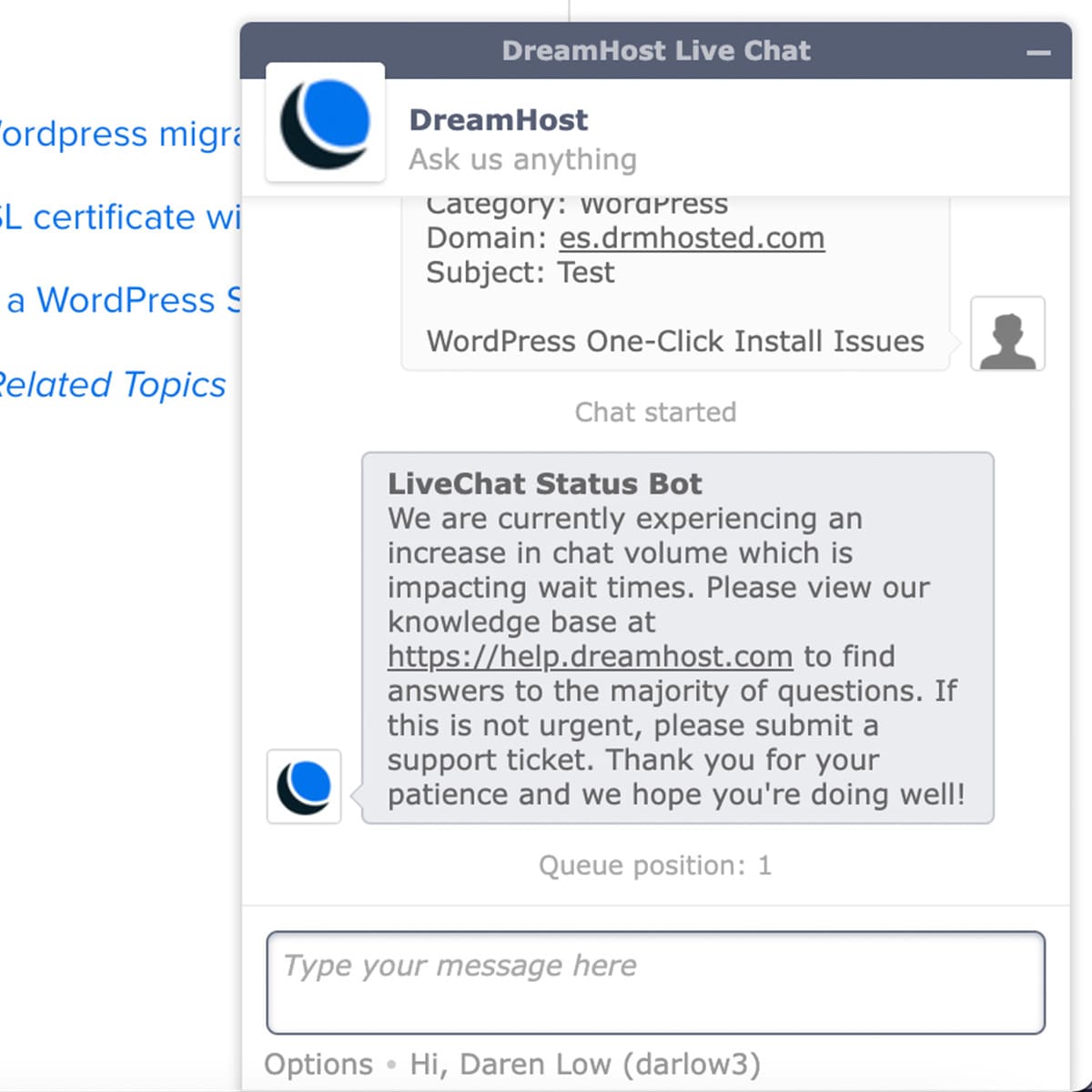
Task: Click the LiveChat Status Bot avatar icon
Action: (304, 786)
